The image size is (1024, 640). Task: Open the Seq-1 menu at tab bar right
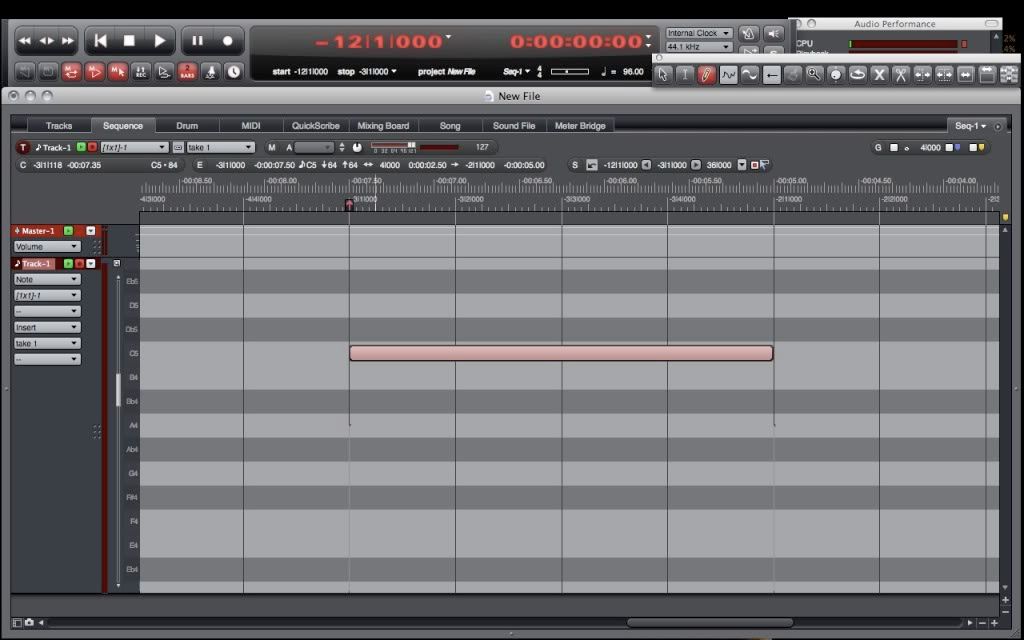[970, 125]
